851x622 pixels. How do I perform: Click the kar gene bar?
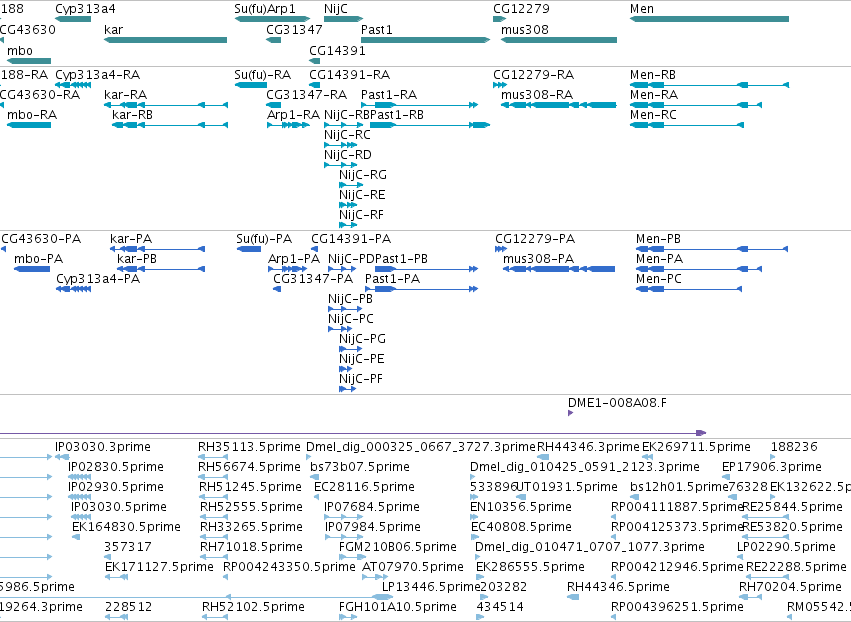[x=166, y=40]
